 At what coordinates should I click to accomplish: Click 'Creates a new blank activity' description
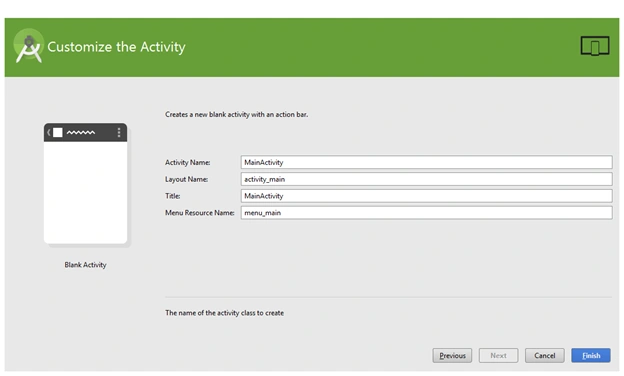[x=236, y=115]
